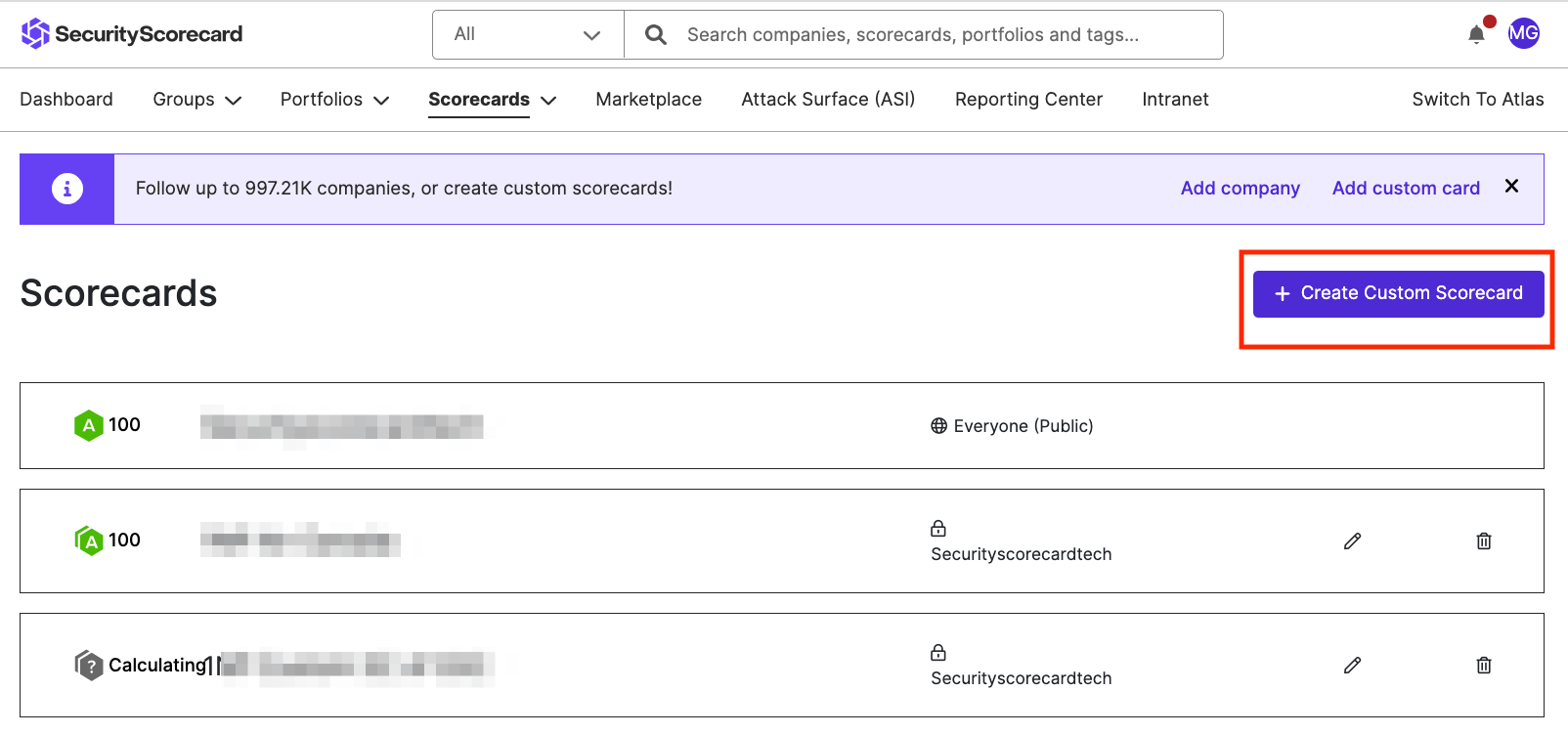Expand the Portfolios menu chevron
This screenshot has height=735, width=1568.
point(381,101)
